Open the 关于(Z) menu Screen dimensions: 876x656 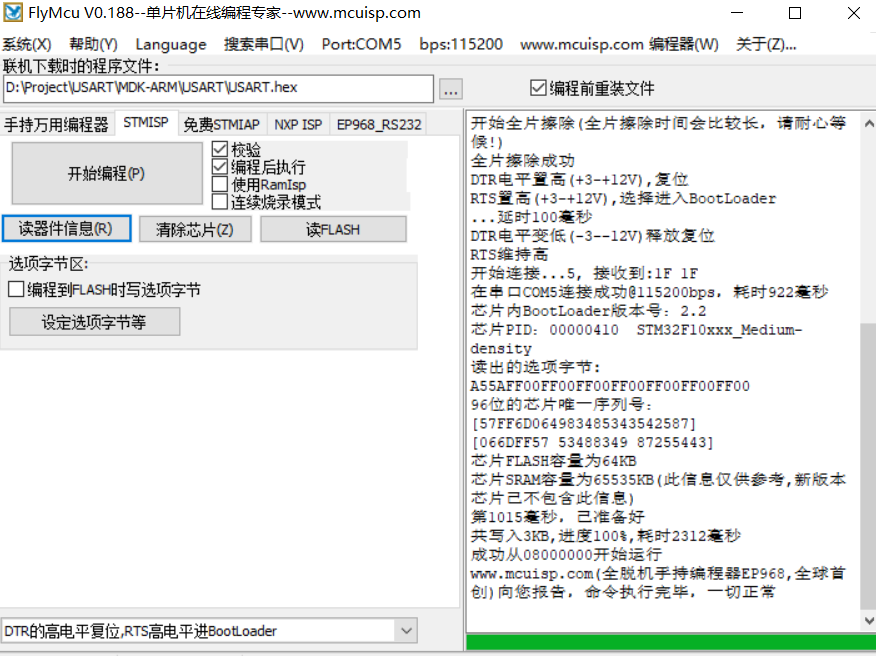click(766, 44)
